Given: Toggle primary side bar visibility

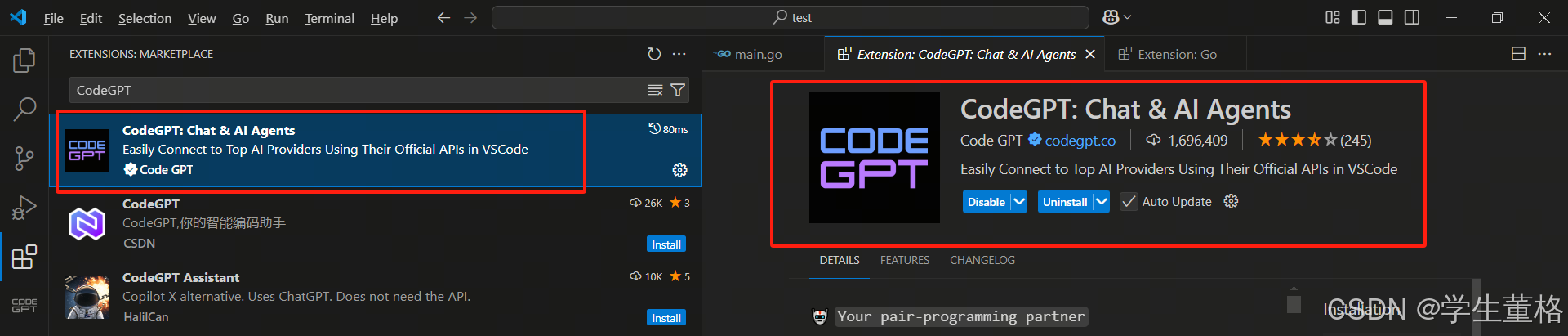Looking at the screenshot, I should [1359, 17].
